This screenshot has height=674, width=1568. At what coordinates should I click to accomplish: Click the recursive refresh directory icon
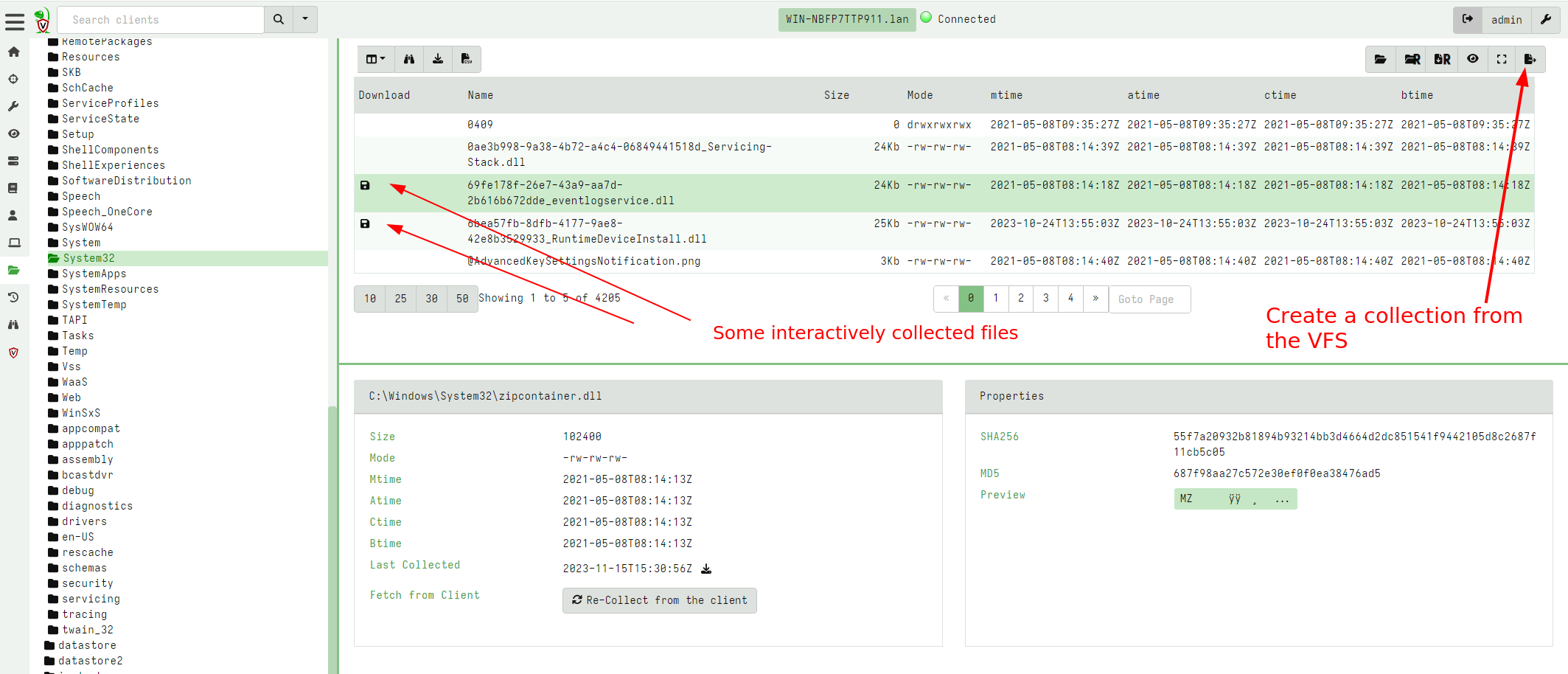[1412, 60]
